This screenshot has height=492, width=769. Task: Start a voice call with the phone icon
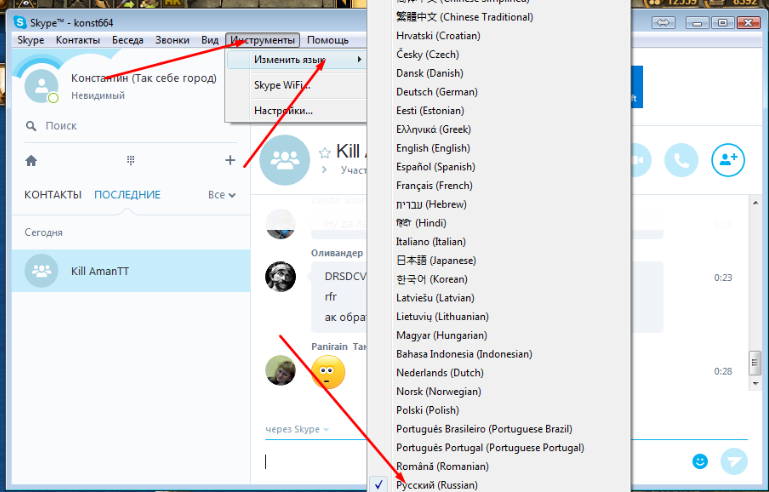point(681,160)
